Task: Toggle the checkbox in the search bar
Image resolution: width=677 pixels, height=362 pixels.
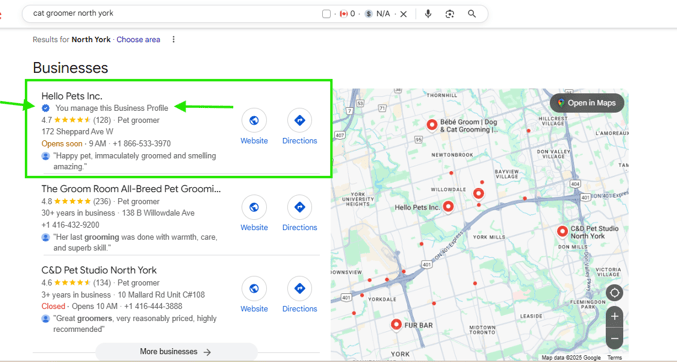Action: pyautogui.click(x=326, y=14)
